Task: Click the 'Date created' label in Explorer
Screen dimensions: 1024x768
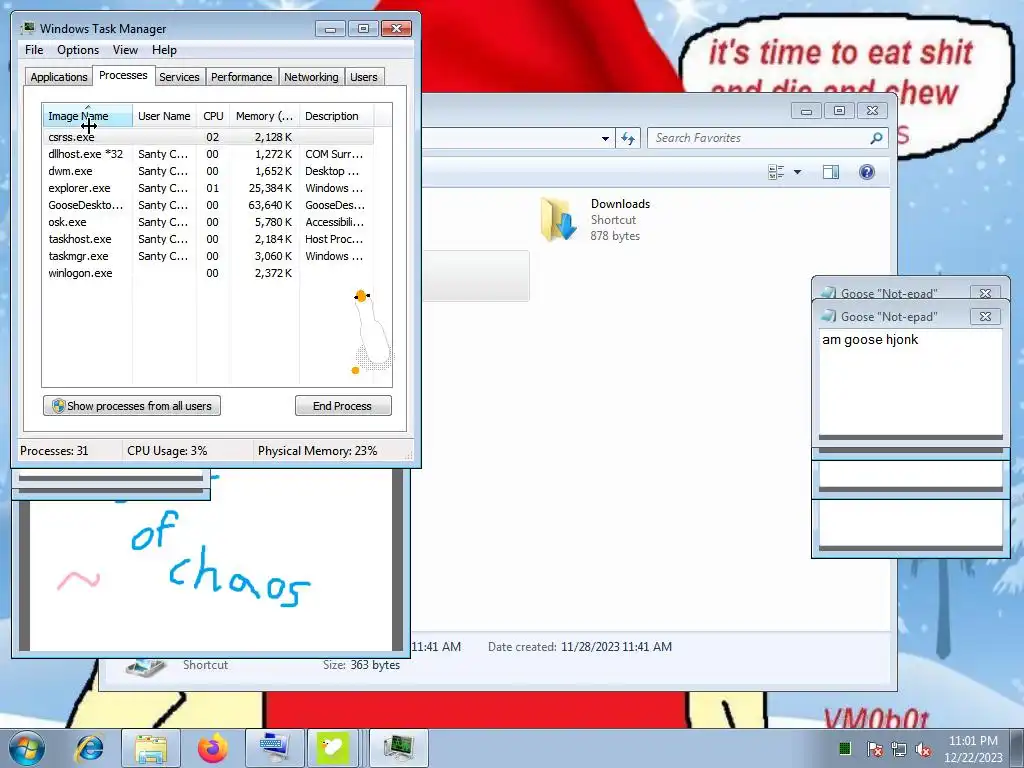Action: (522, 647)
